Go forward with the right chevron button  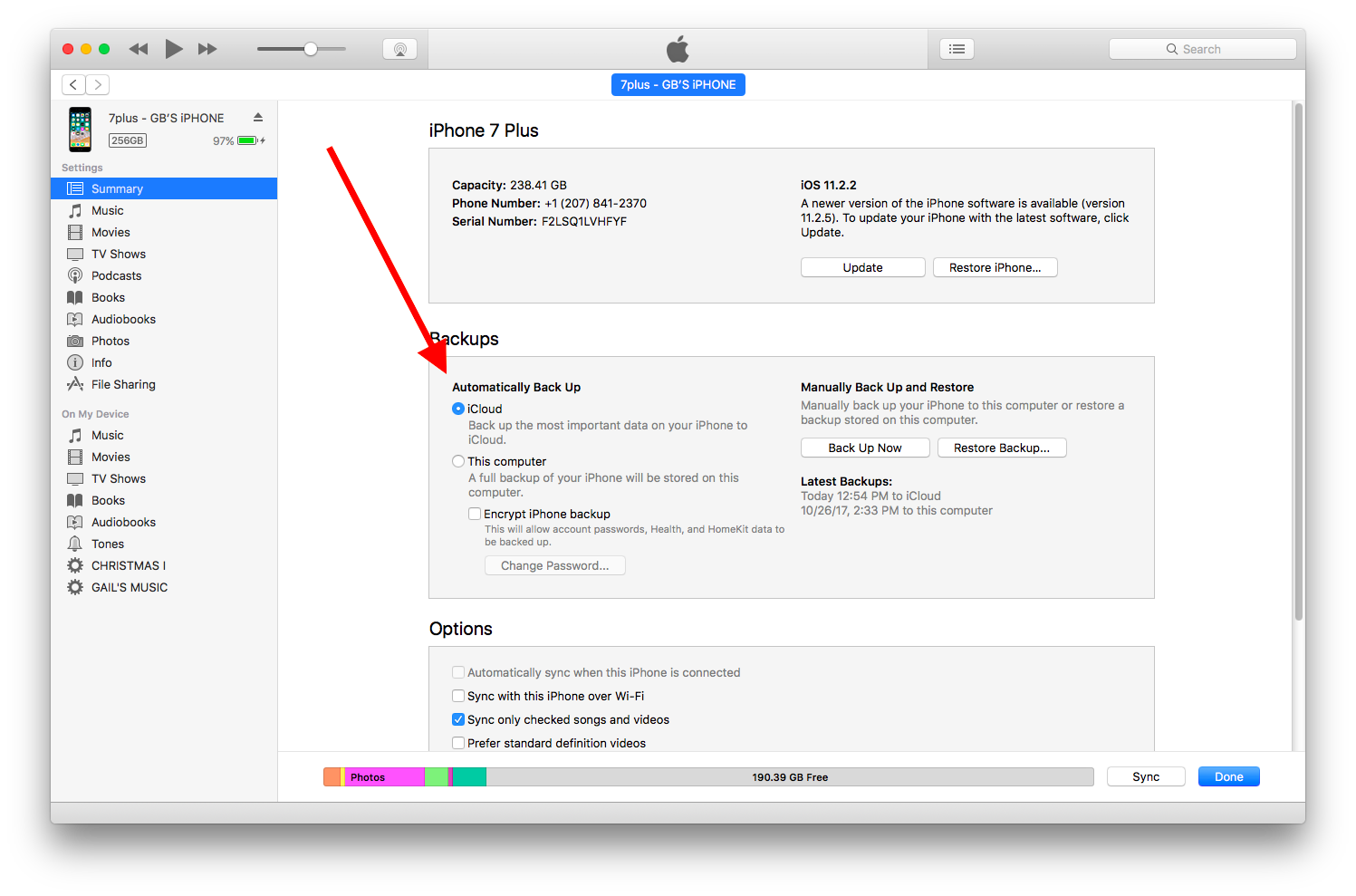click(x=98, y=84)
